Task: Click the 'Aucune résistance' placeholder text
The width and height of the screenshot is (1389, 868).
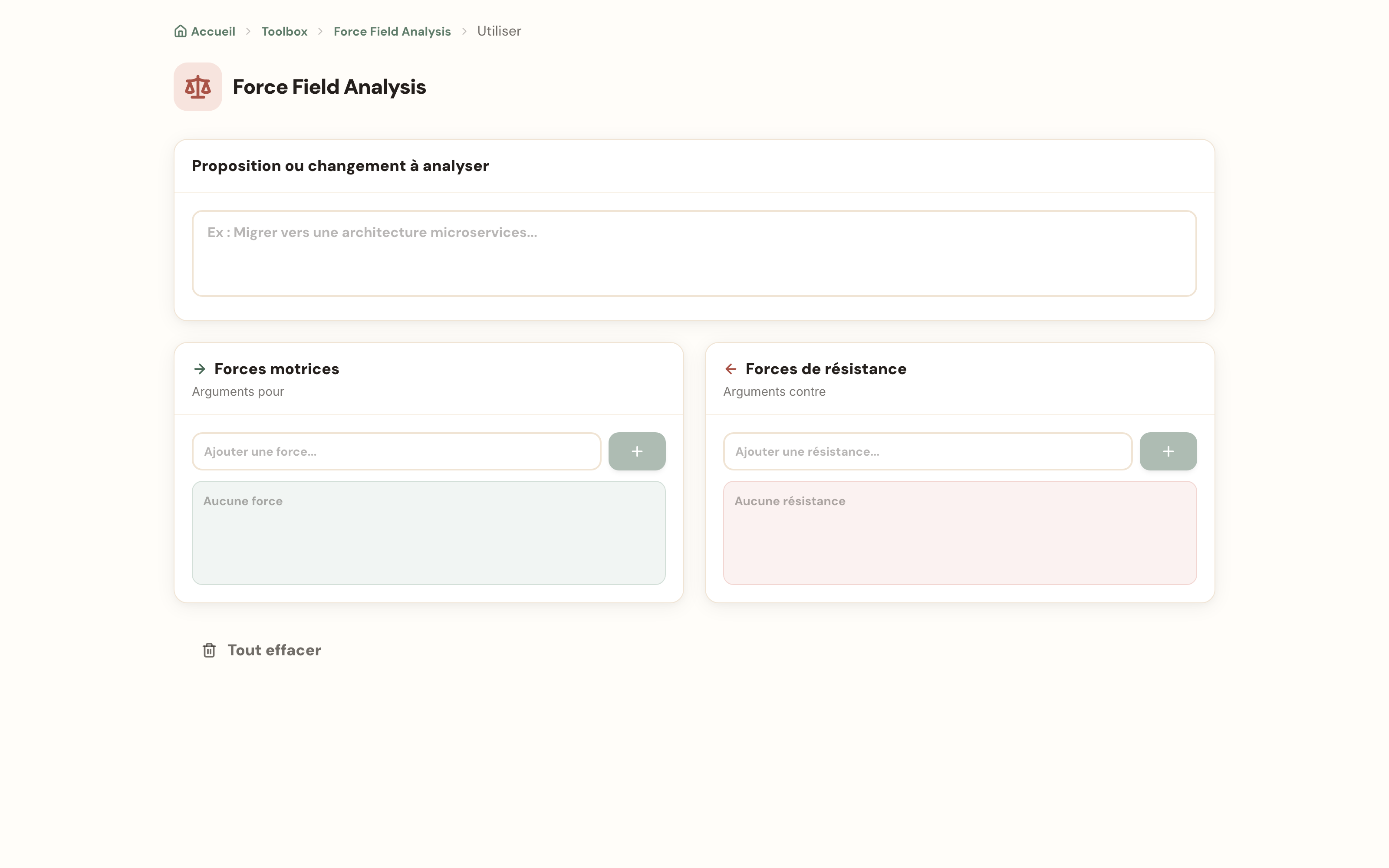Action: pyautogui.click(x=790, y=501)
